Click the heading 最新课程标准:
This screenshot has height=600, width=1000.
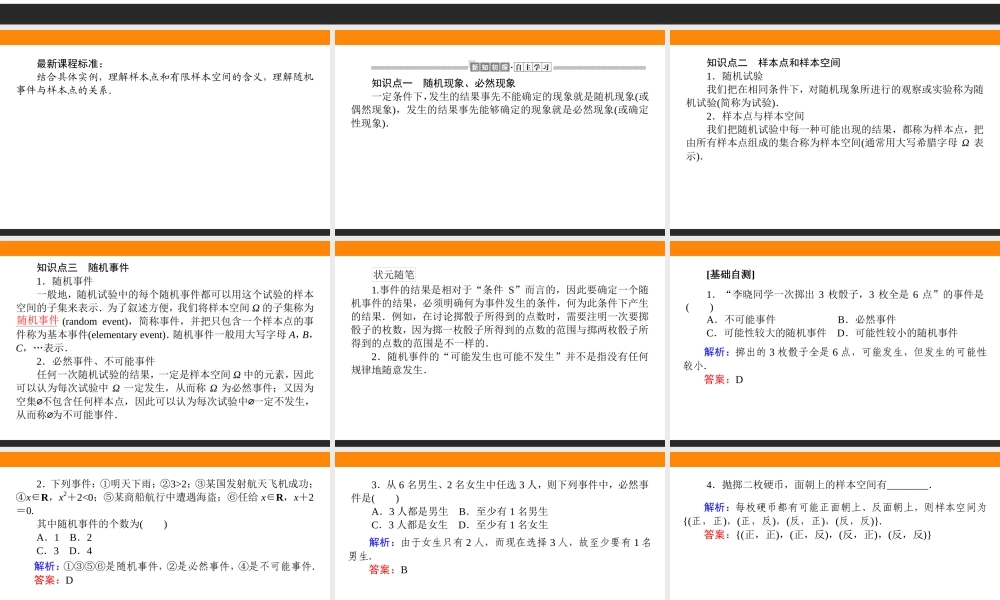pos(70,64)
